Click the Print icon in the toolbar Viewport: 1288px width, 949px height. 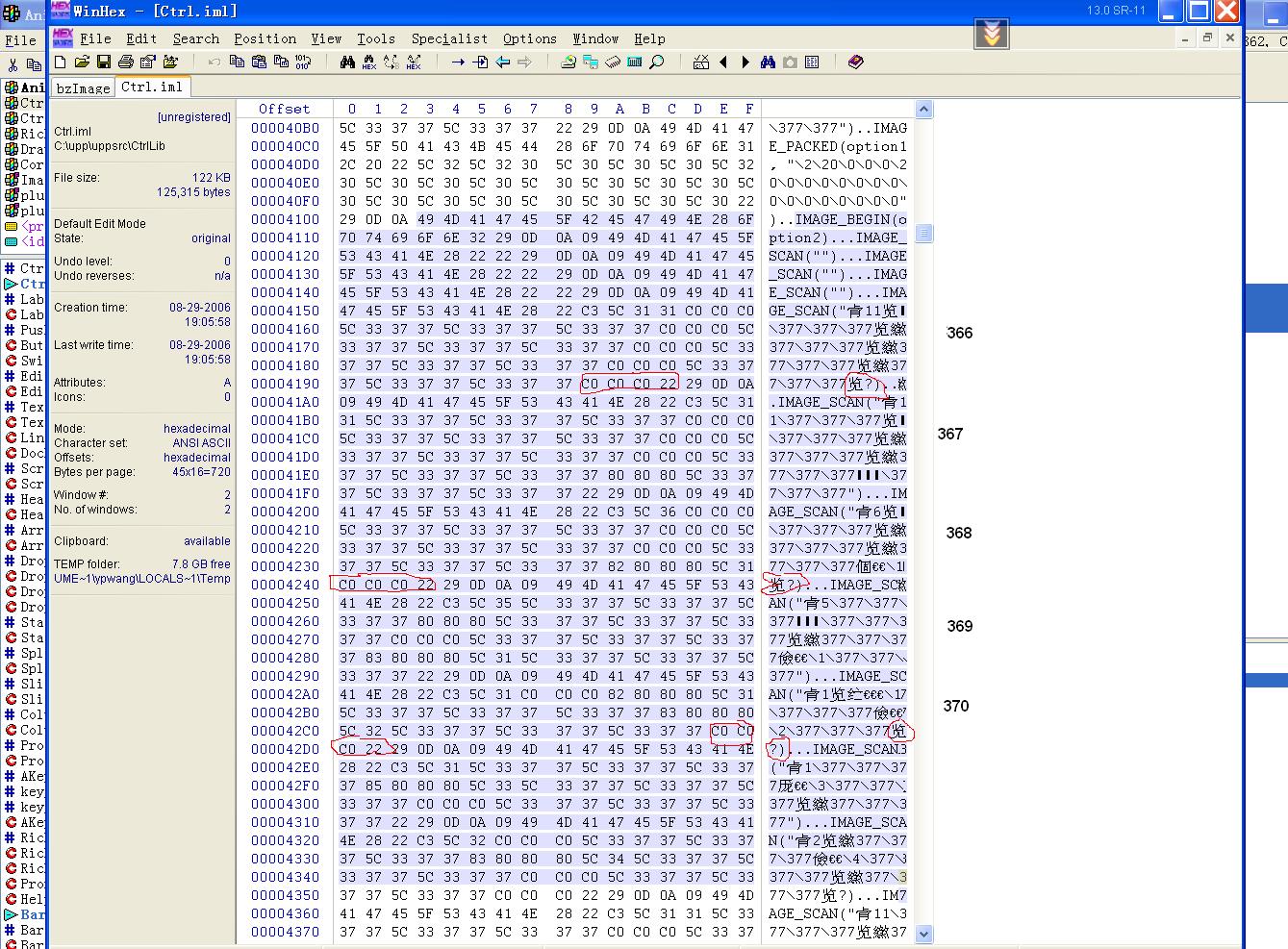click(126, 62)
